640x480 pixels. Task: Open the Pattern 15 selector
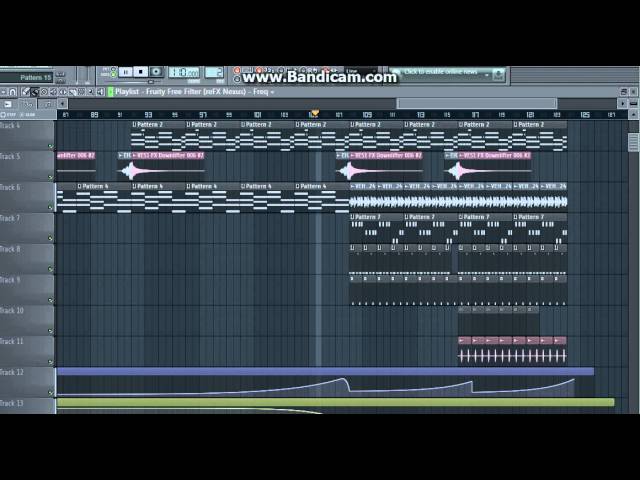coord(26,78)
